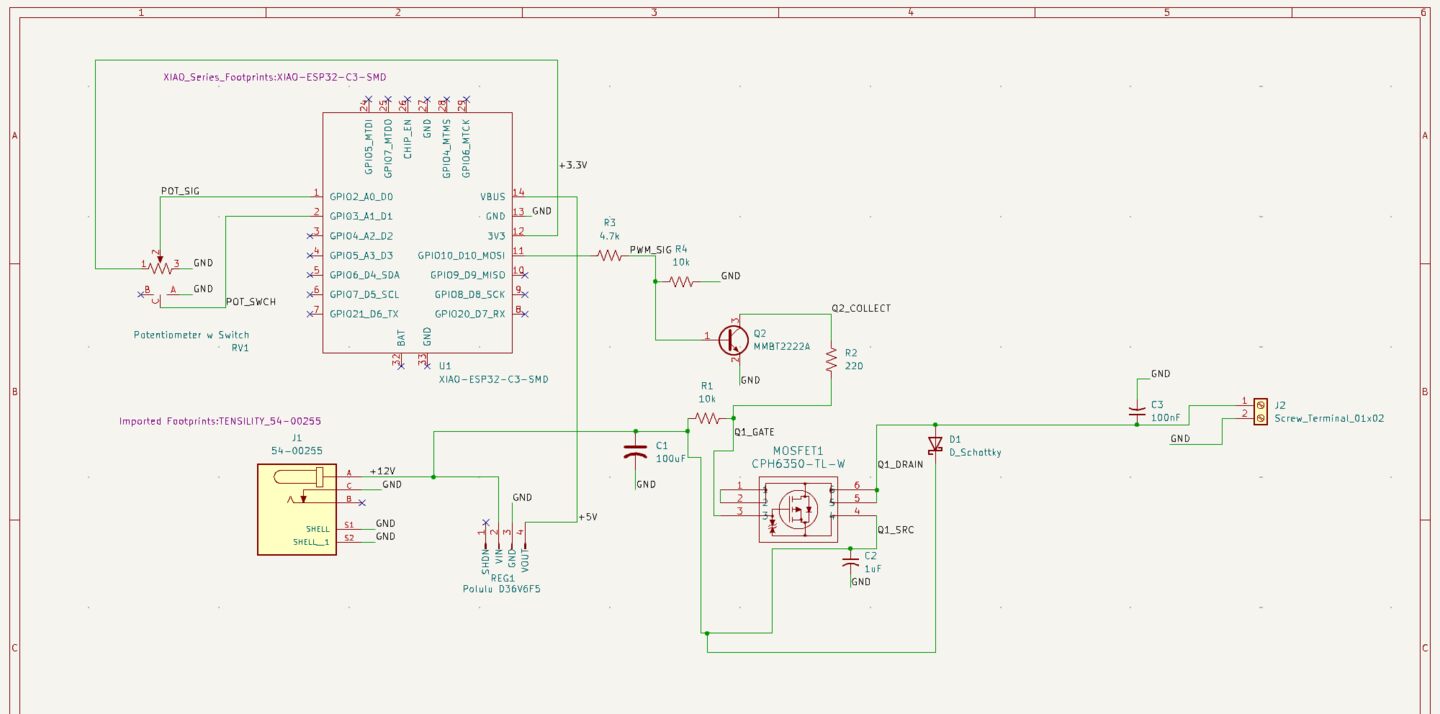Click the +12V wire junction near J1
1440x714 pixels.
coord(433,477)
